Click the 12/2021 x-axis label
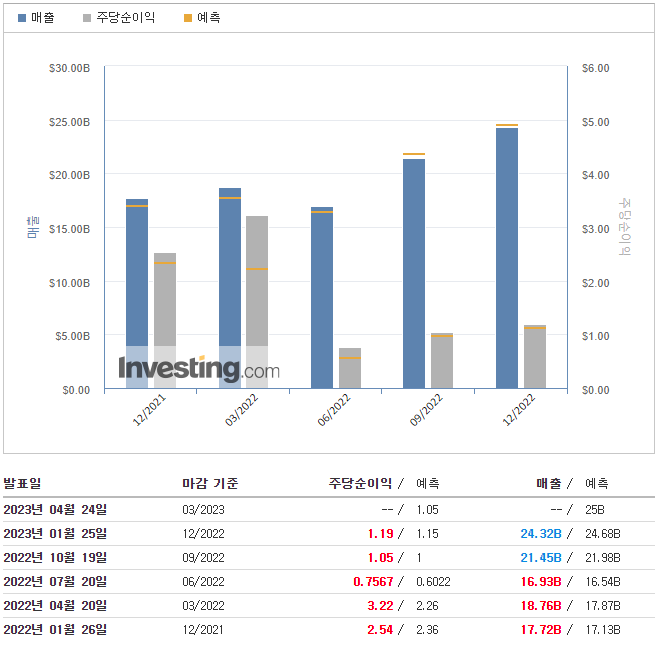The height and width of the screenshot is (645, 660). pos(149,410)
